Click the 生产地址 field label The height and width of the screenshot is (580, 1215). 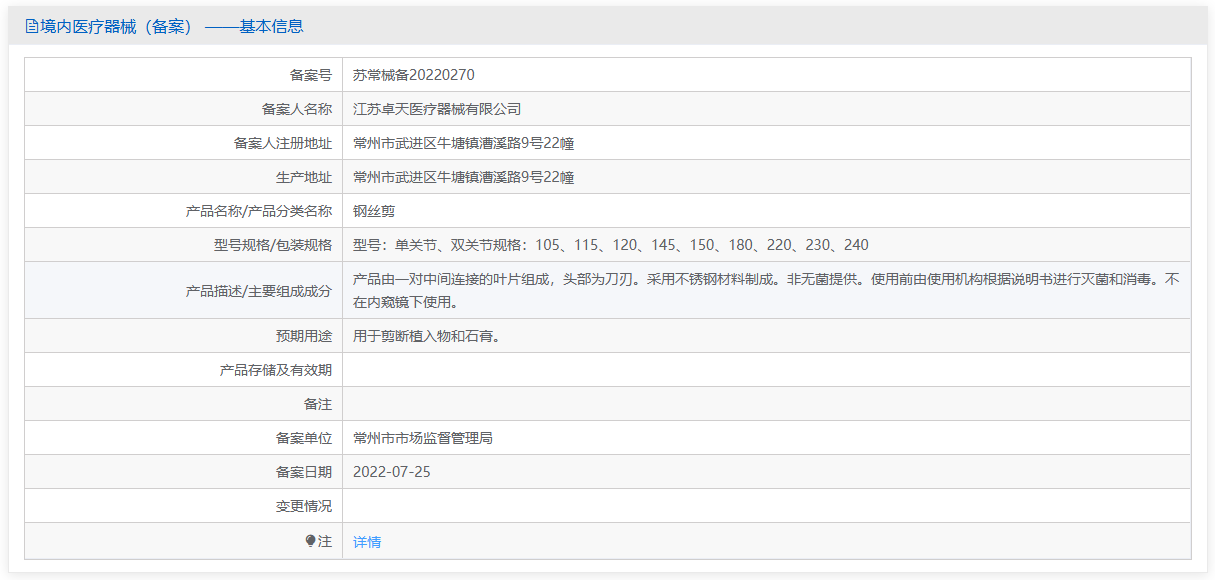pyautogui.click(x=304, y=177)
